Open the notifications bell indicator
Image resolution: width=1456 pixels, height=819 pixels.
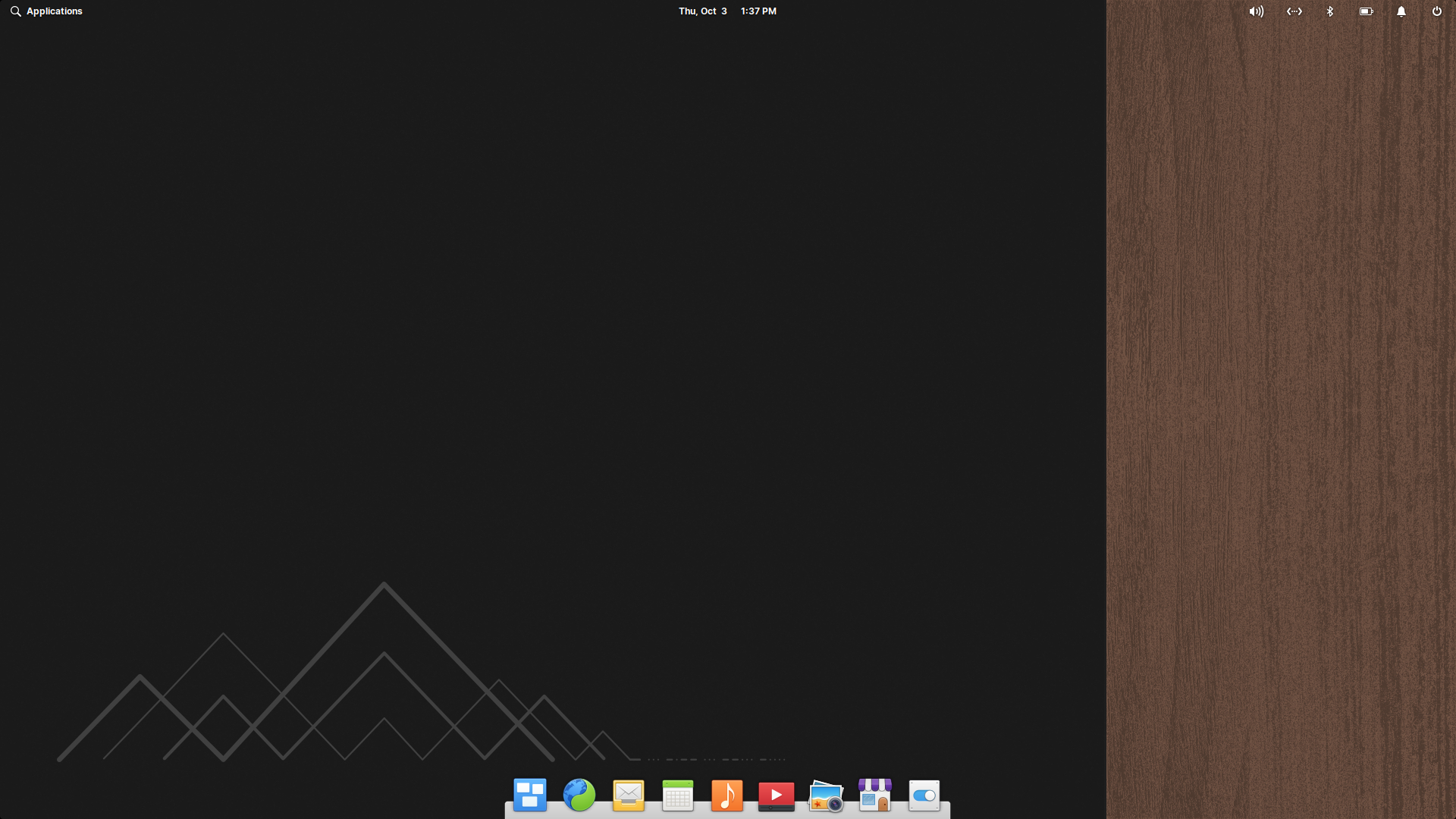tap(1401, 11)
